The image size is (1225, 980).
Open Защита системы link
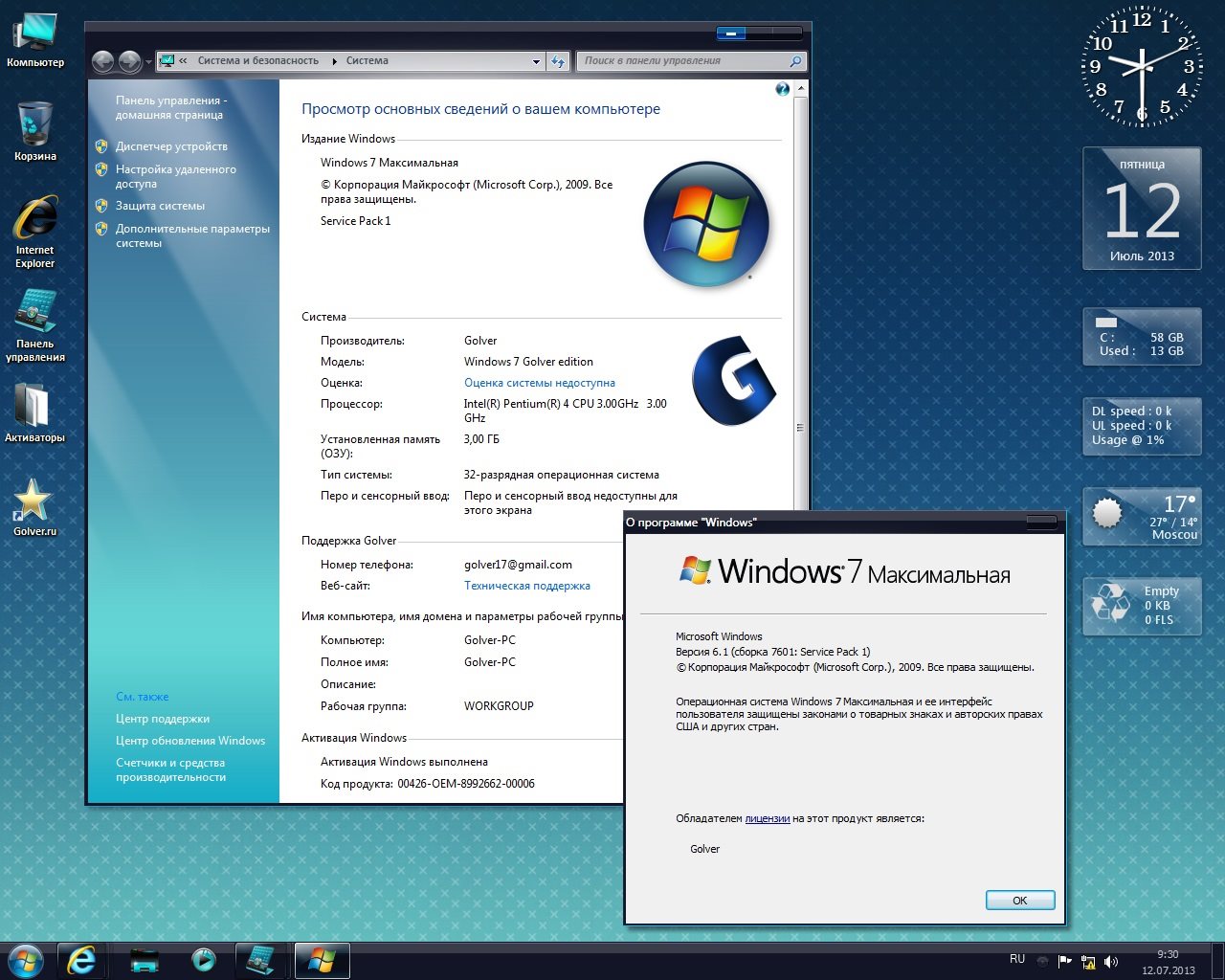pyautogui.click(x=160, y=206)
